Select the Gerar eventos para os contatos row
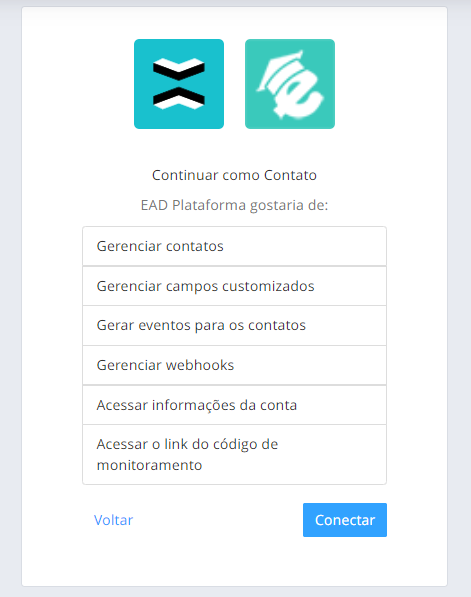471x597 pixels. pyautogui.click(x=235, y=326)
